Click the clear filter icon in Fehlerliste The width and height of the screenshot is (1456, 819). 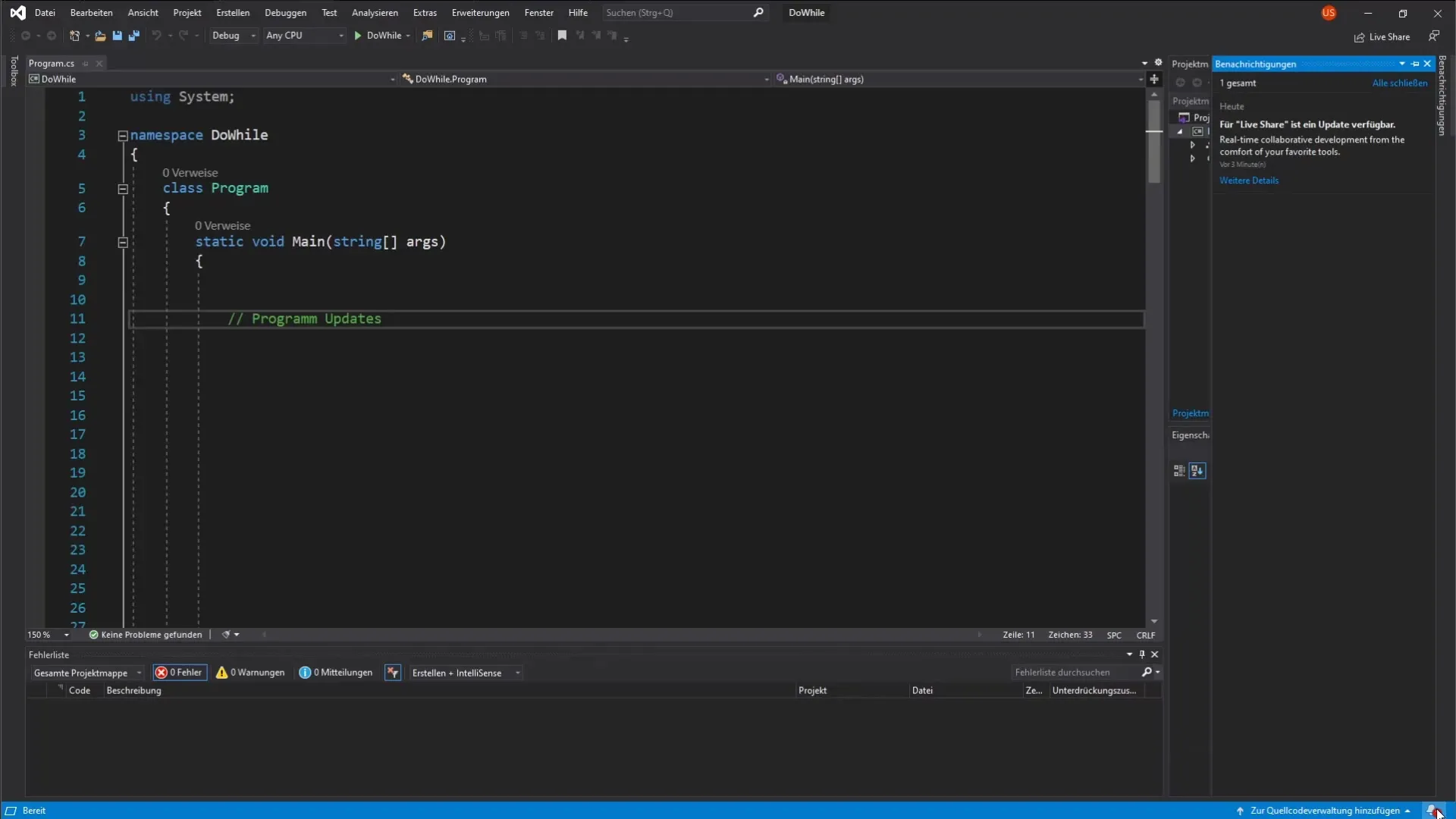pyautogui.click(x=393, y=673)
